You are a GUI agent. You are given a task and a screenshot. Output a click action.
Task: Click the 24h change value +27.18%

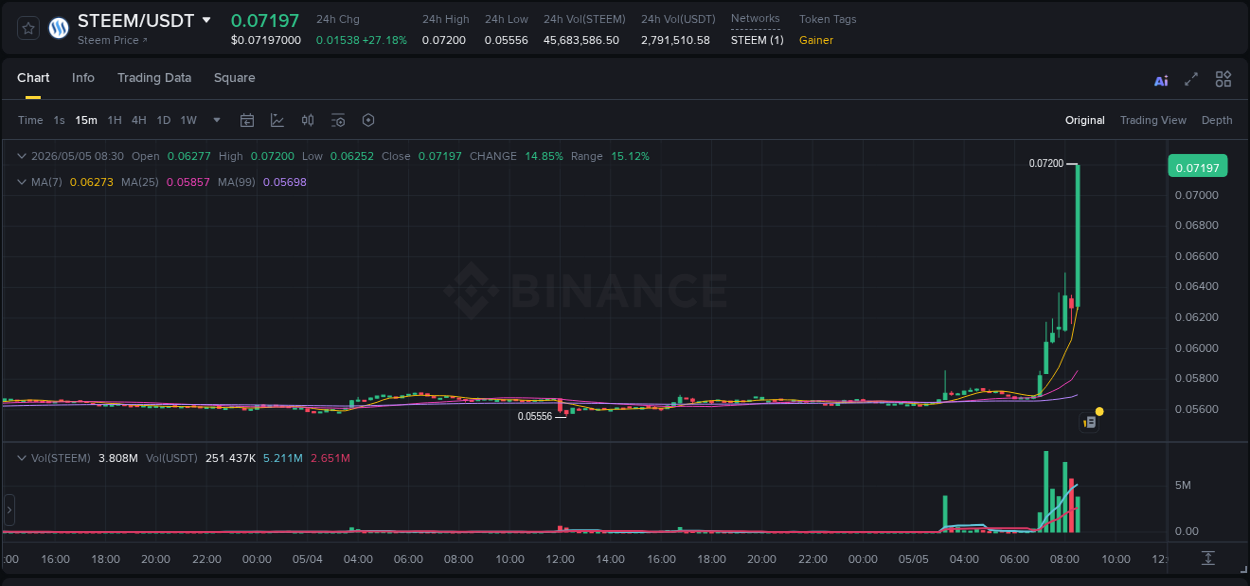385,40
